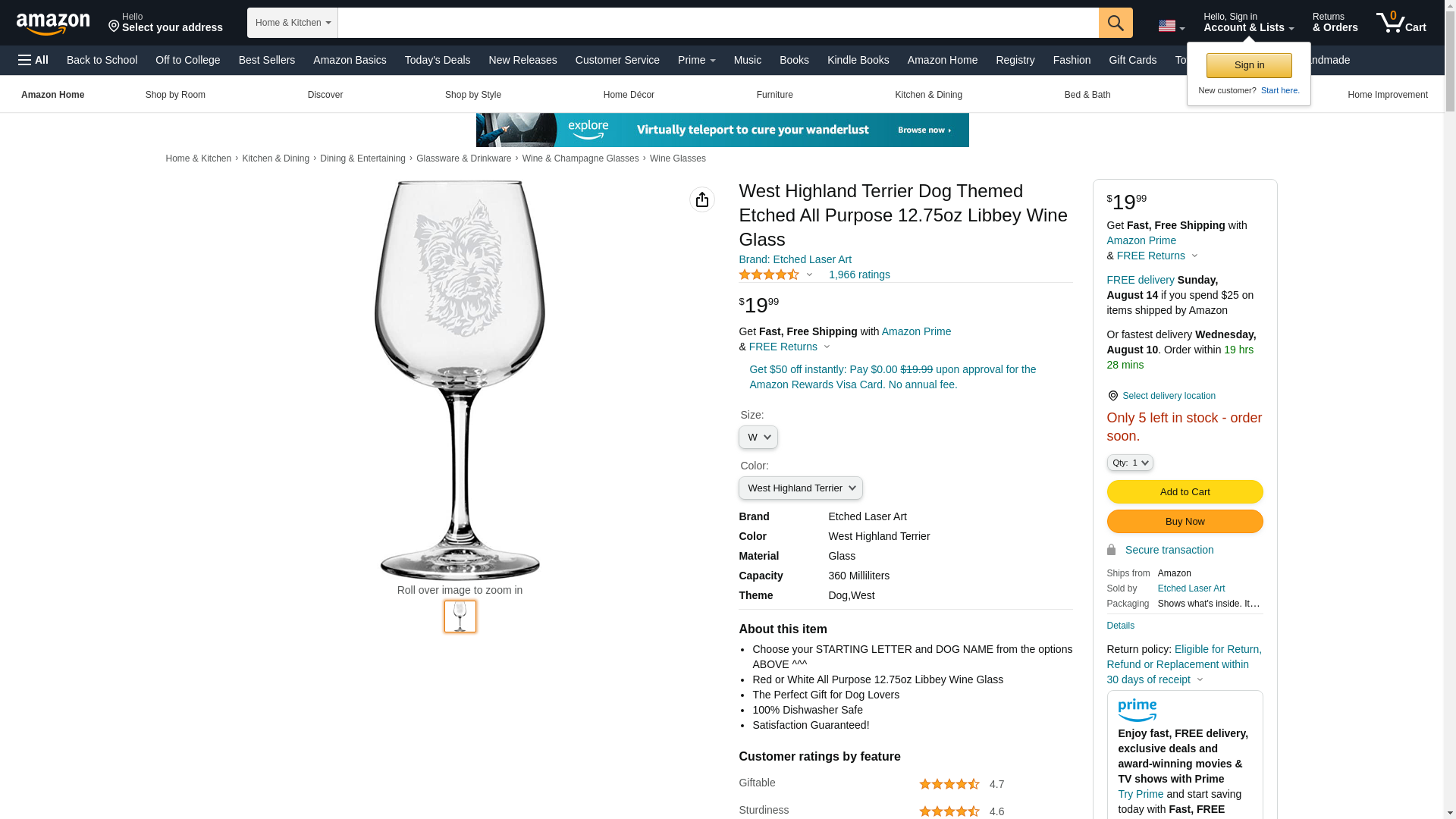Expand FREE Returns chevron in buy box

pos(1194,256)
